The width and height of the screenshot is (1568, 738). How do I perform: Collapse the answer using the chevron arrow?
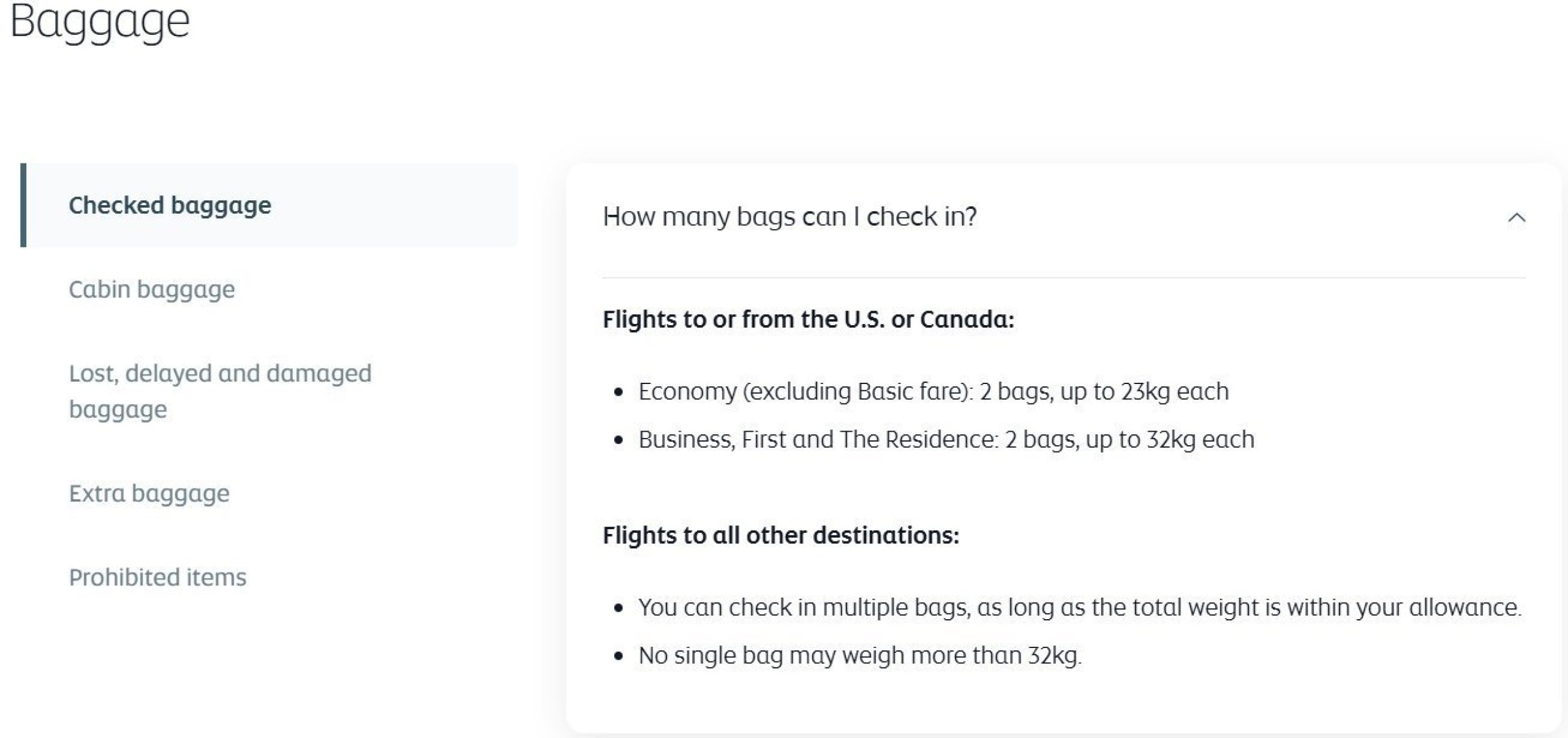(x=1516, y=217)
